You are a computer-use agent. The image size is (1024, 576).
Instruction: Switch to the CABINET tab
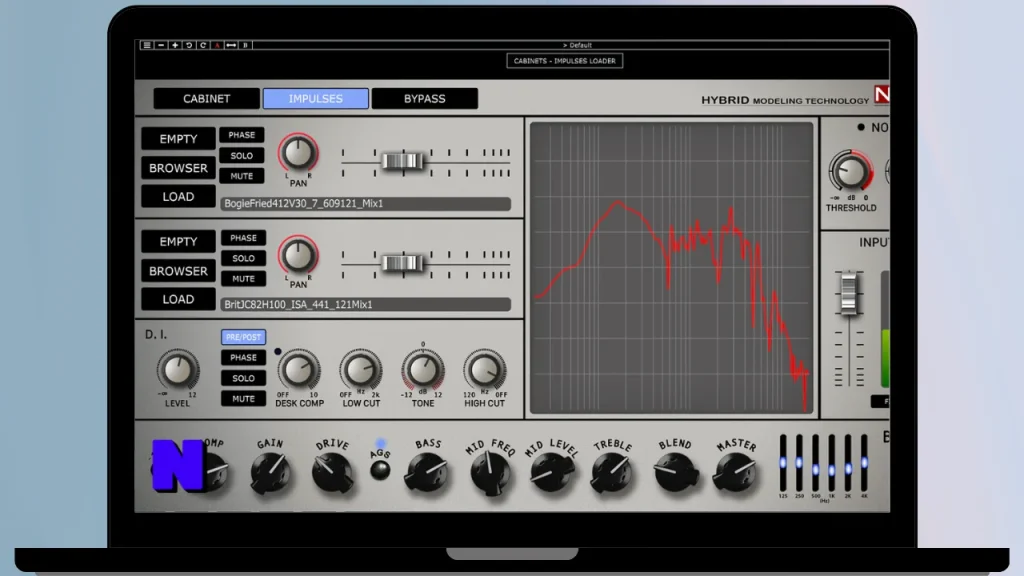tap(206, 99)
